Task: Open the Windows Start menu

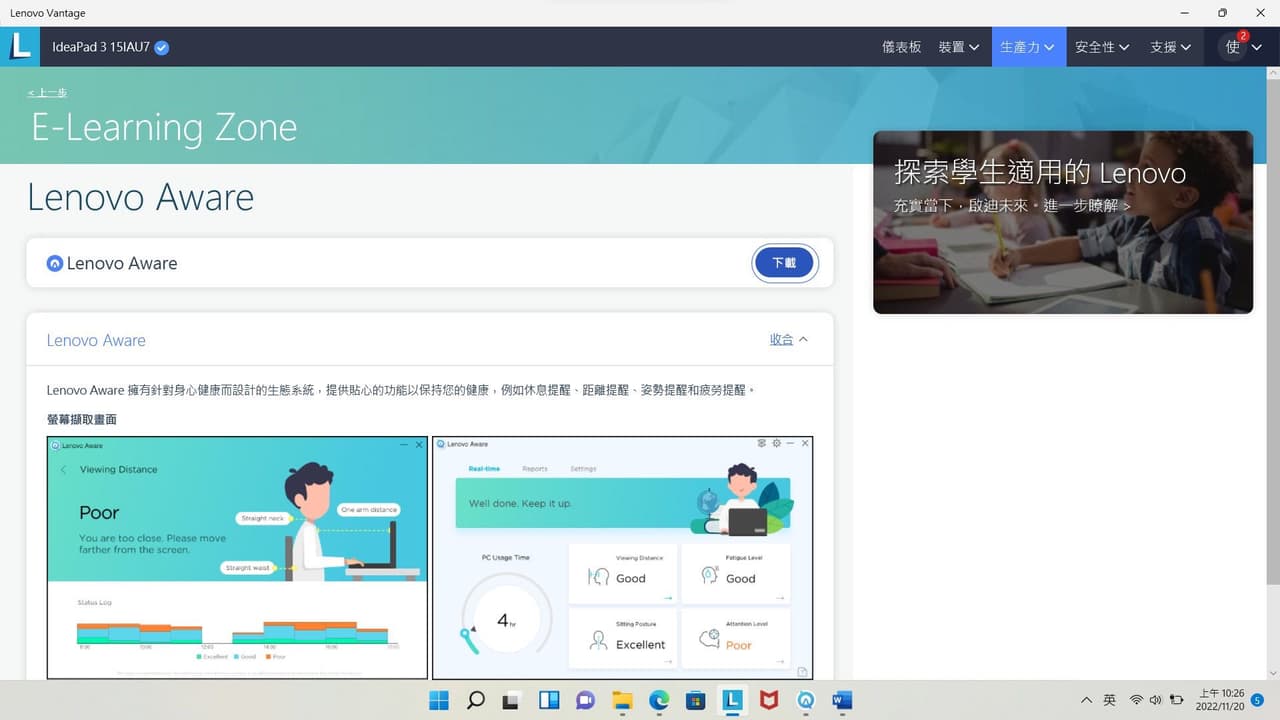Action: (439, 700)
